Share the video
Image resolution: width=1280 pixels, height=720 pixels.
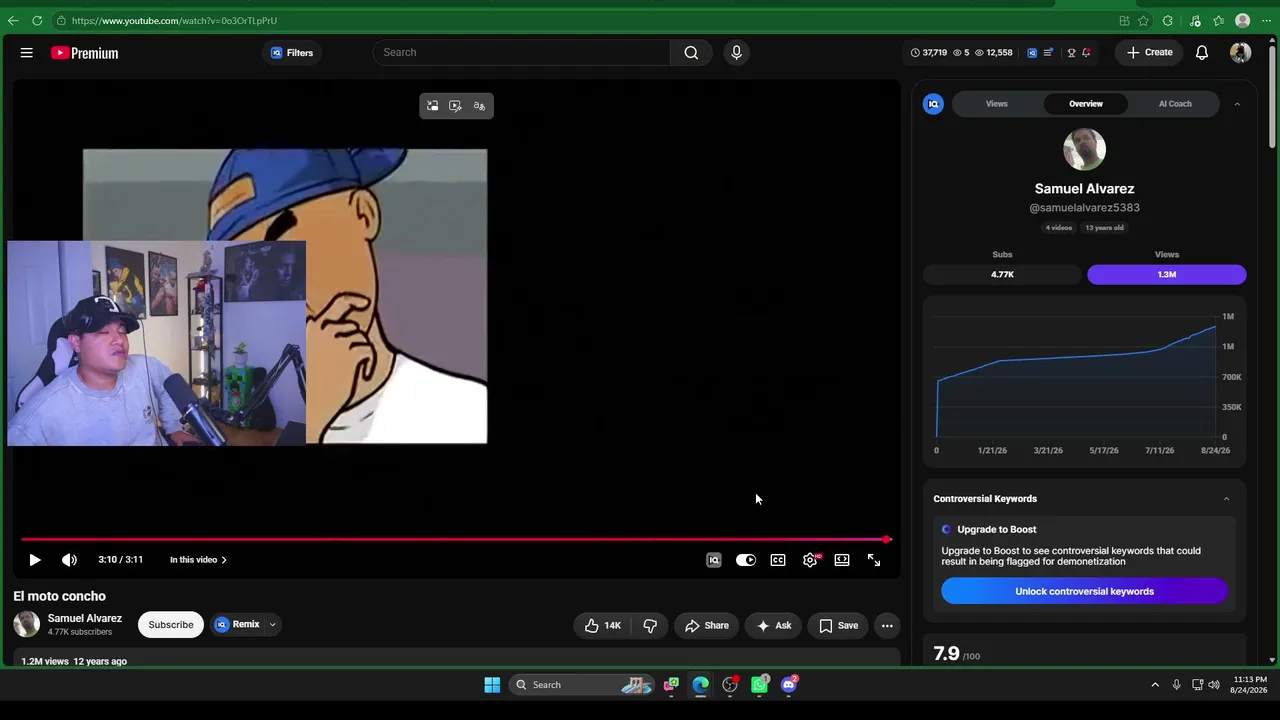[707, 626]
